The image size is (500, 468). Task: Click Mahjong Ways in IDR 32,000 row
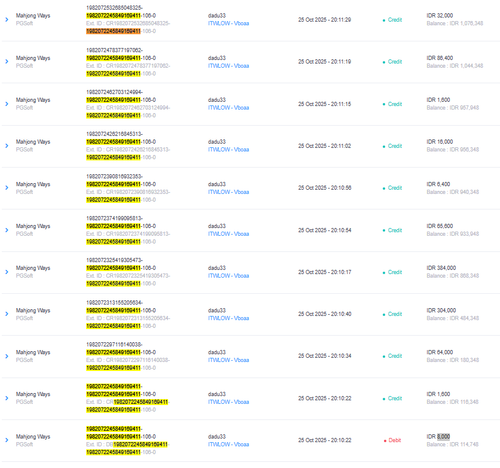coord(33,16)
